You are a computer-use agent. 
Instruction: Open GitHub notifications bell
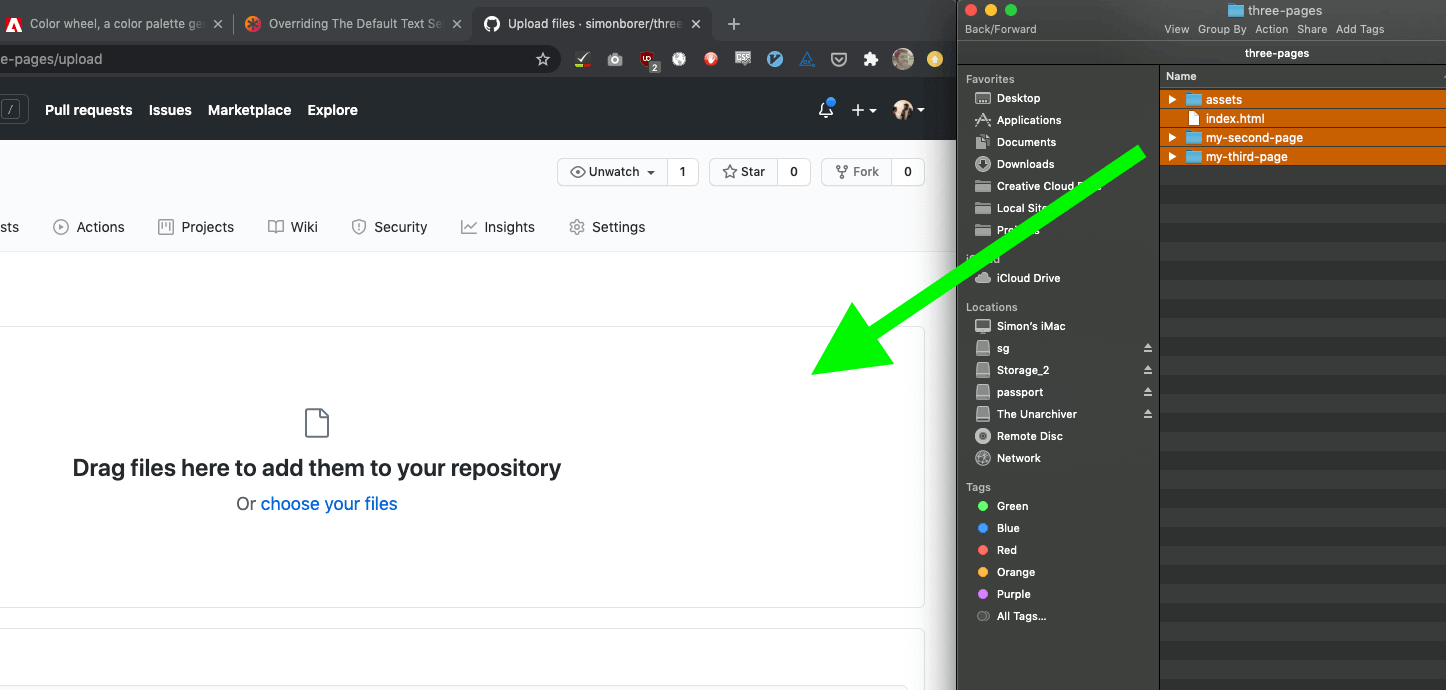826,110
